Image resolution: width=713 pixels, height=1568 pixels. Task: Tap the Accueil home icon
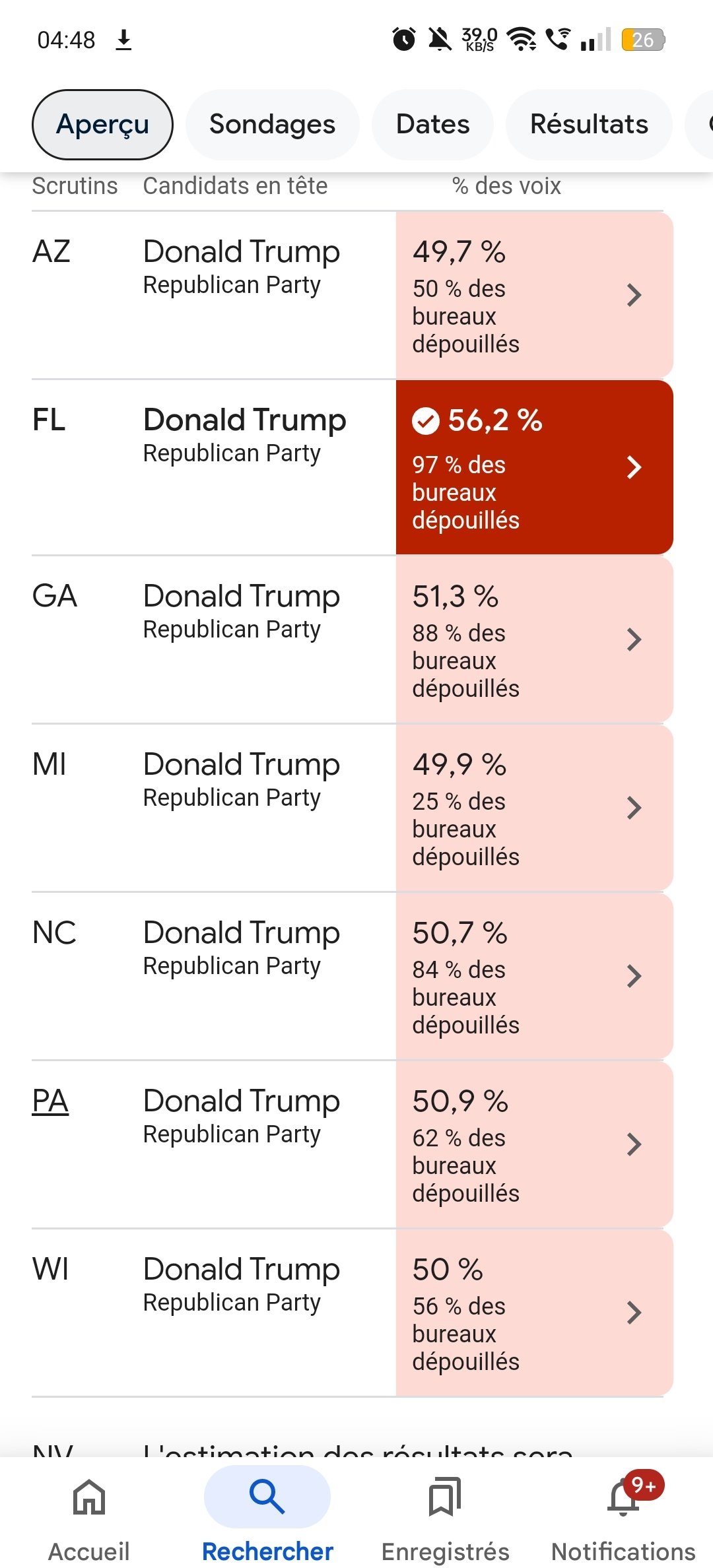click(89, 1496)
